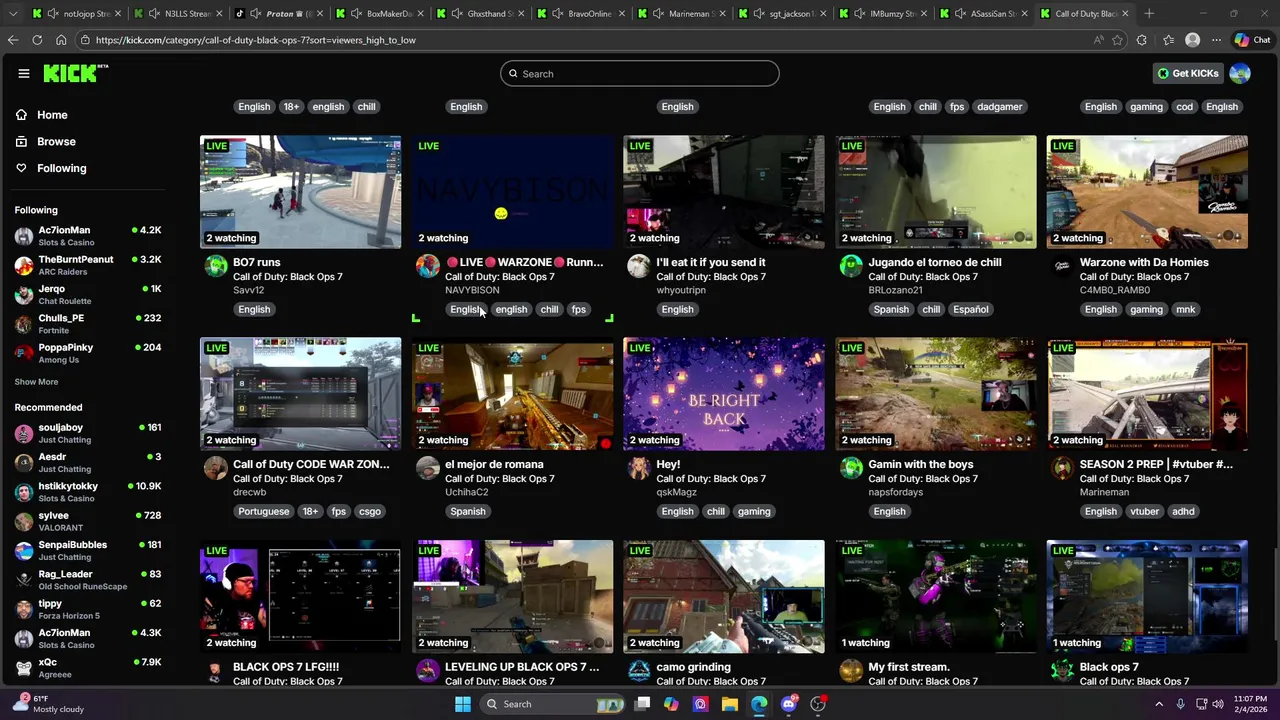Click whyoutripn channel avatar
The image size is (1280, 720).
point(638,266)
